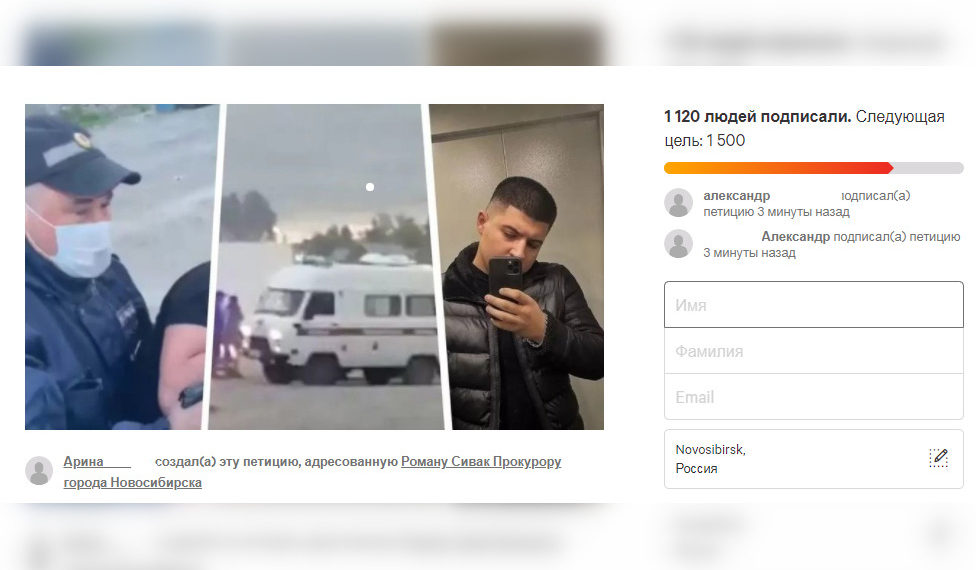Click the location edit pencil icon
The width and height of the screenshot is (976, 570).
(938, 458)
